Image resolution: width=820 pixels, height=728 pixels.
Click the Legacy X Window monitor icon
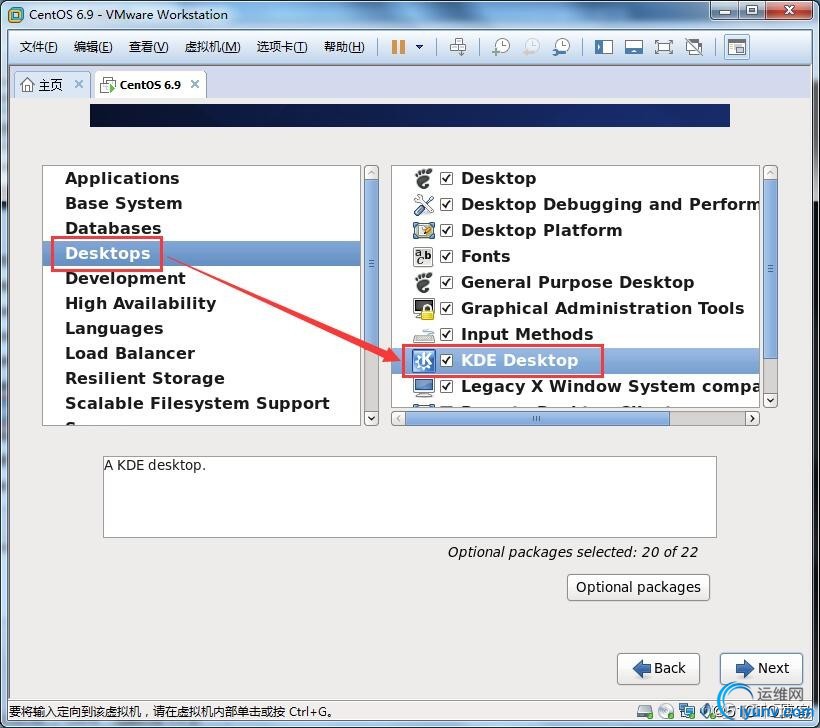pyautogui.click(x=424, y=386)
